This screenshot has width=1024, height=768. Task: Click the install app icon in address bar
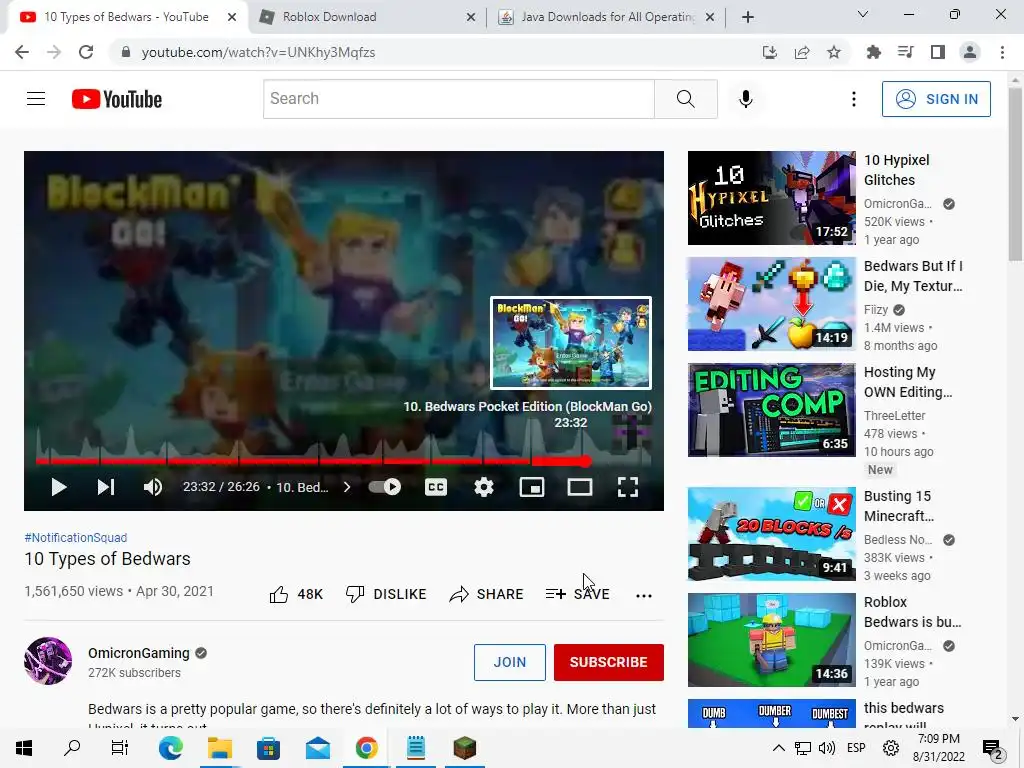tap(770, 52)
